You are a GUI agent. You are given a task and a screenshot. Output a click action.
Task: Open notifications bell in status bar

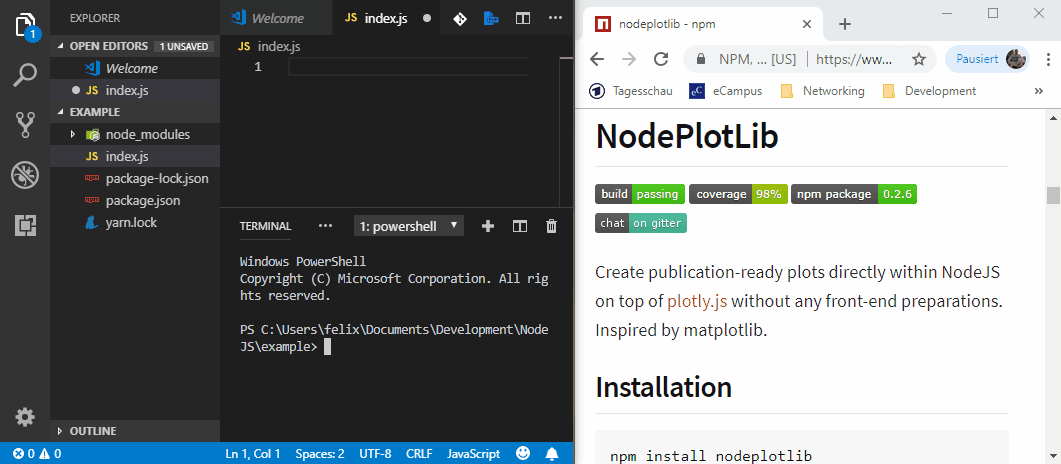click(x=552, y=453)
